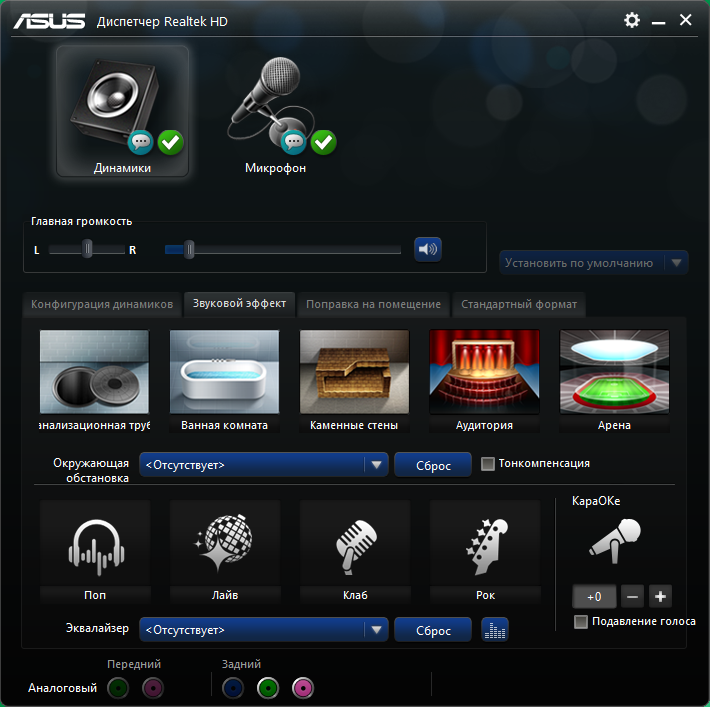710x707 pixels.
Task: Close the Диспетчер Realtek HD window
Action: click(x=686, y=20)
